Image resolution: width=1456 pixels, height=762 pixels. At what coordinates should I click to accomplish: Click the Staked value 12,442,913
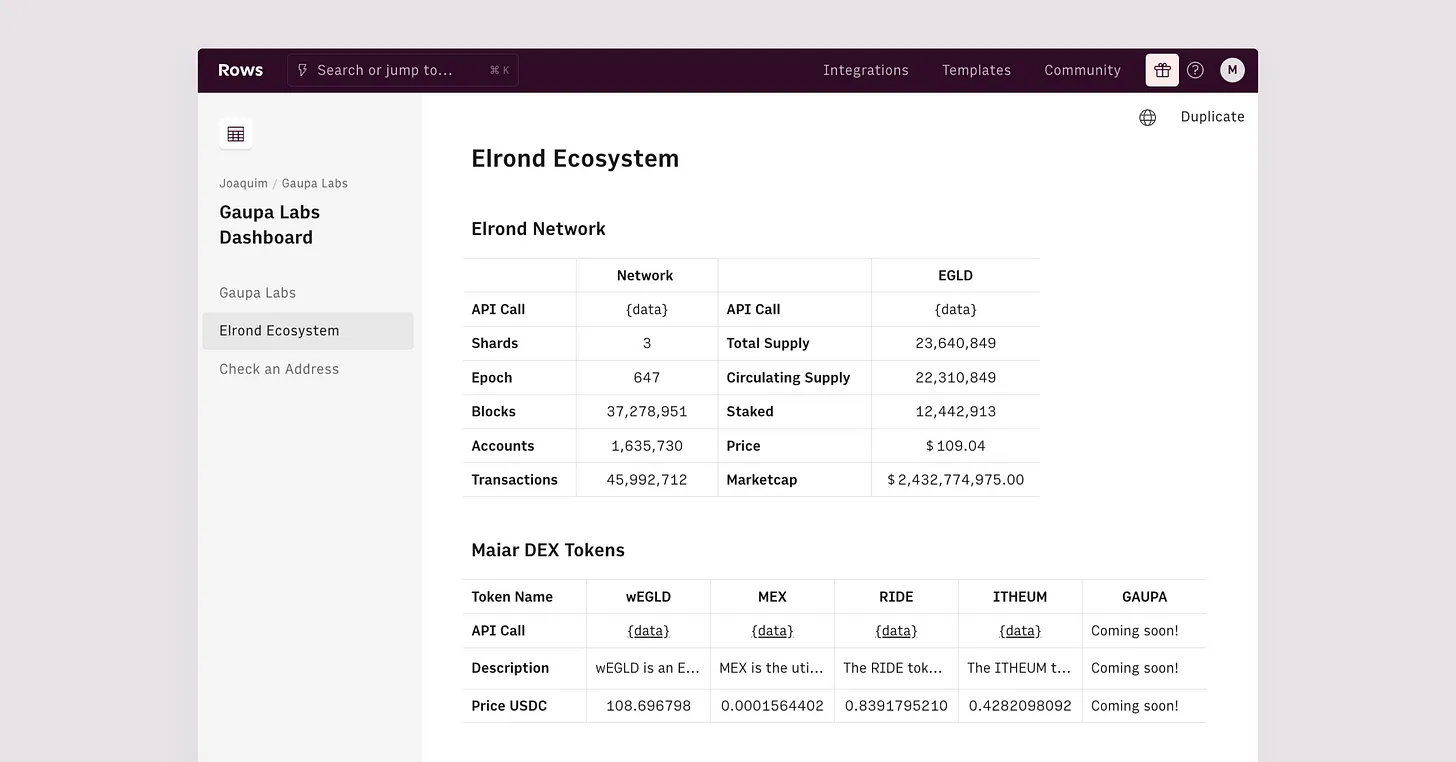coord(956,412)
